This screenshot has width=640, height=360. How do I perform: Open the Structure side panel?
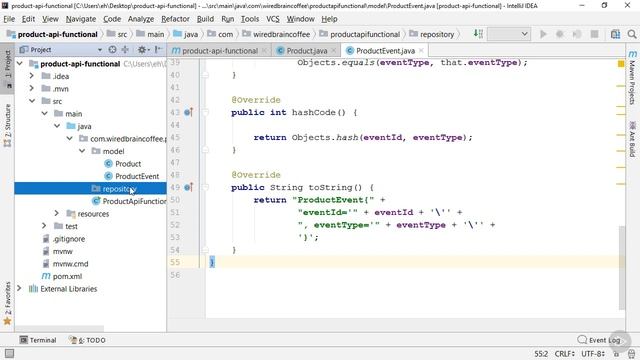click(7, 125)
